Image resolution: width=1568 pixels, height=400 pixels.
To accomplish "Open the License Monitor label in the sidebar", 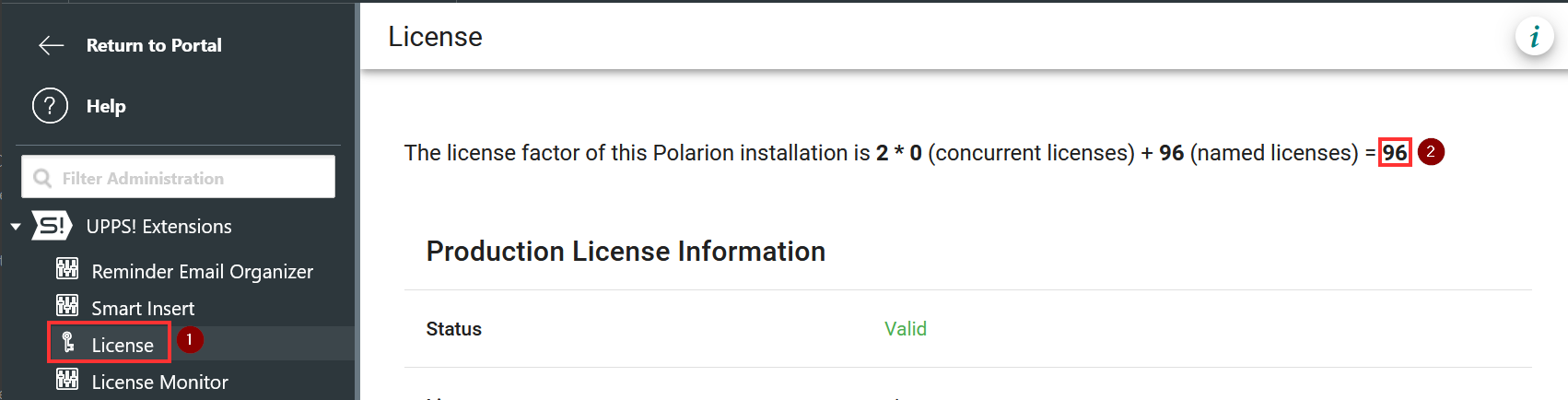I will [159, 382].
